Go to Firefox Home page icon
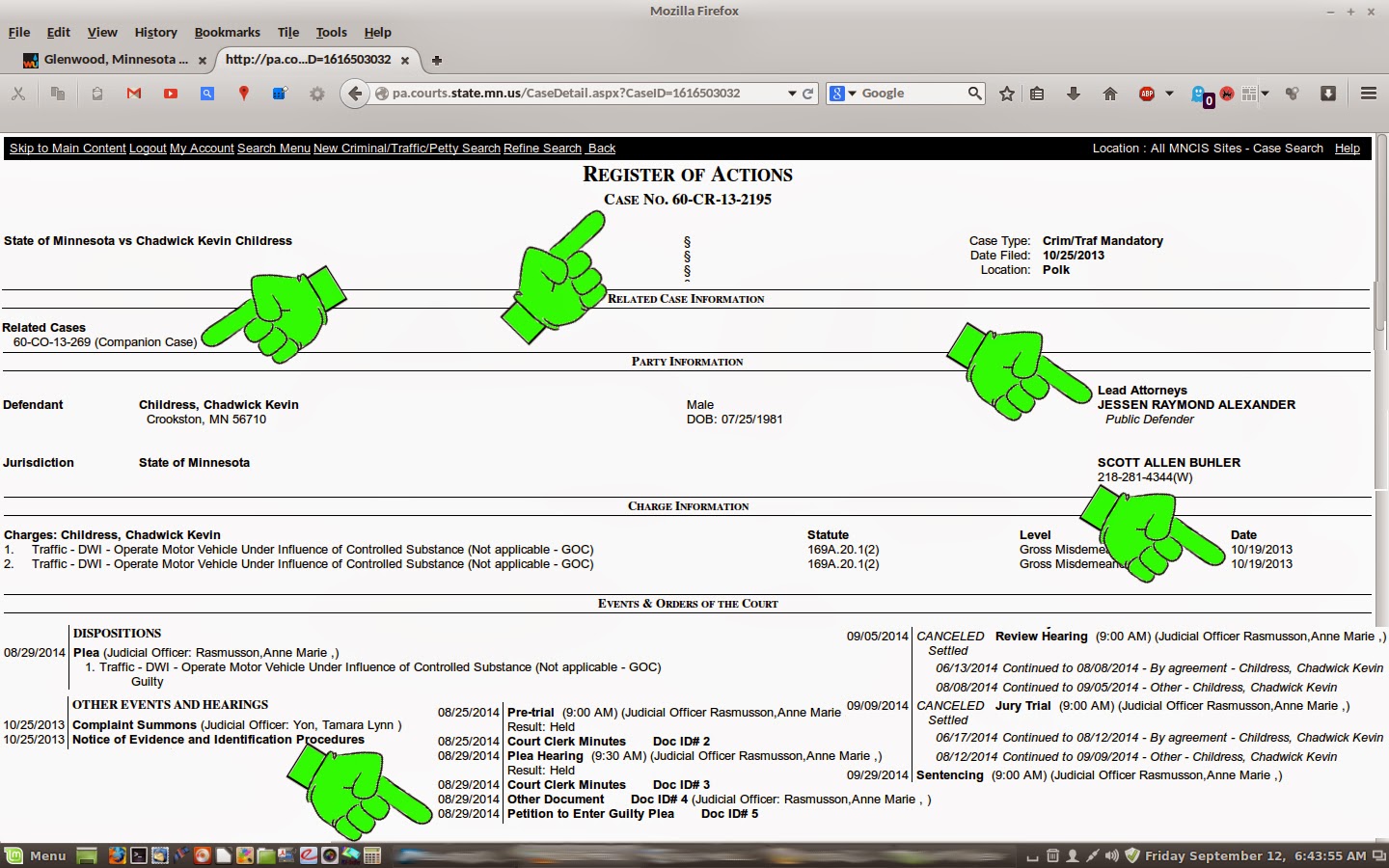The width and height of the screenshot is (1389, 868). click(x=1110, y=94)
